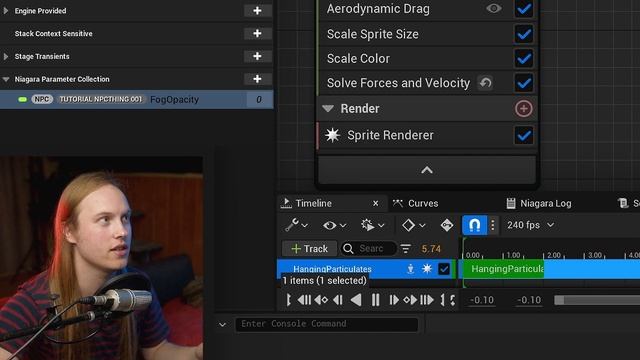
Task: Click the first -0.10 view range field
Action: (x=482, y=300)
